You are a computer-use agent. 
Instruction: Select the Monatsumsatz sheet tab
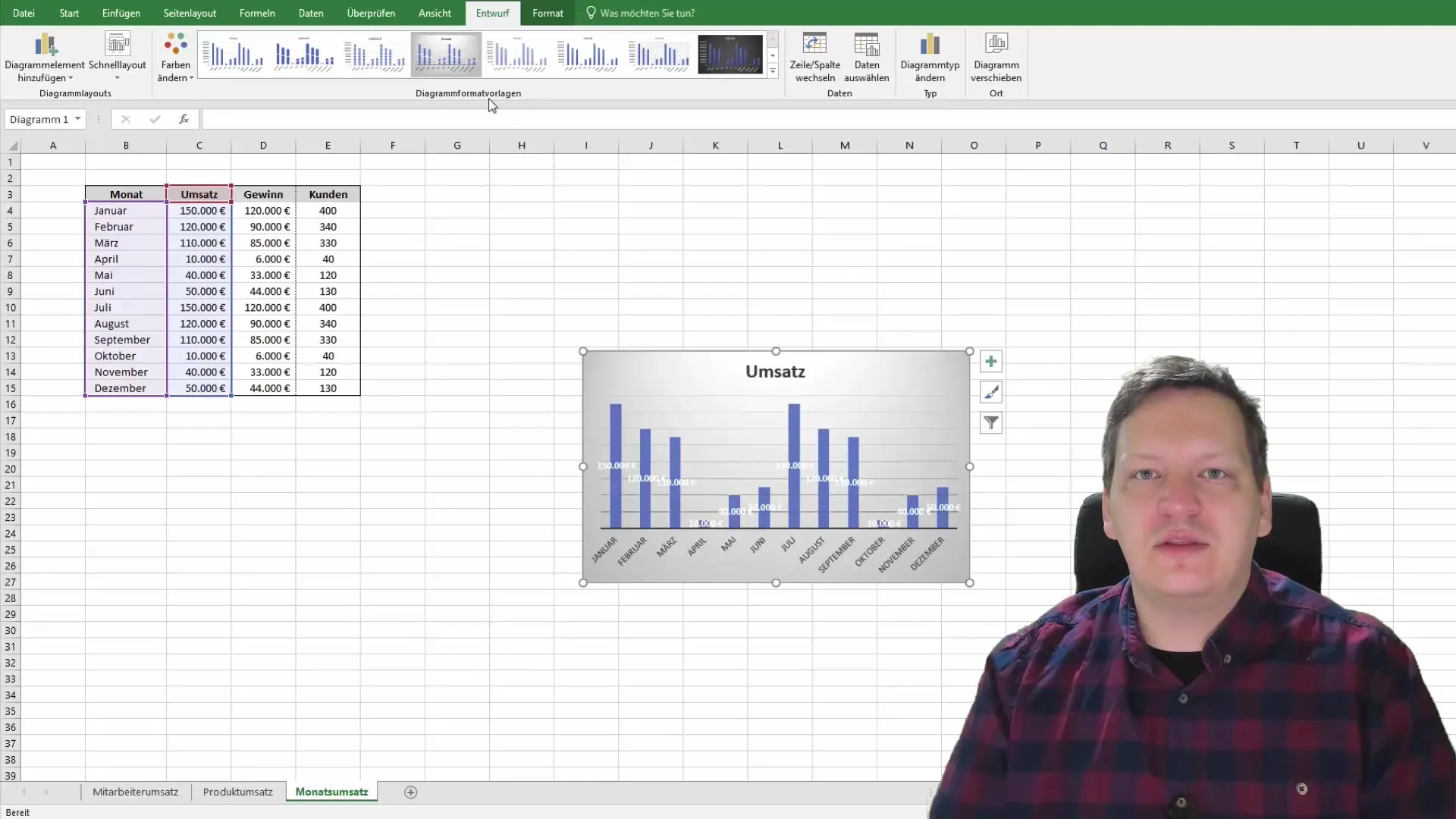pos(331,792)
